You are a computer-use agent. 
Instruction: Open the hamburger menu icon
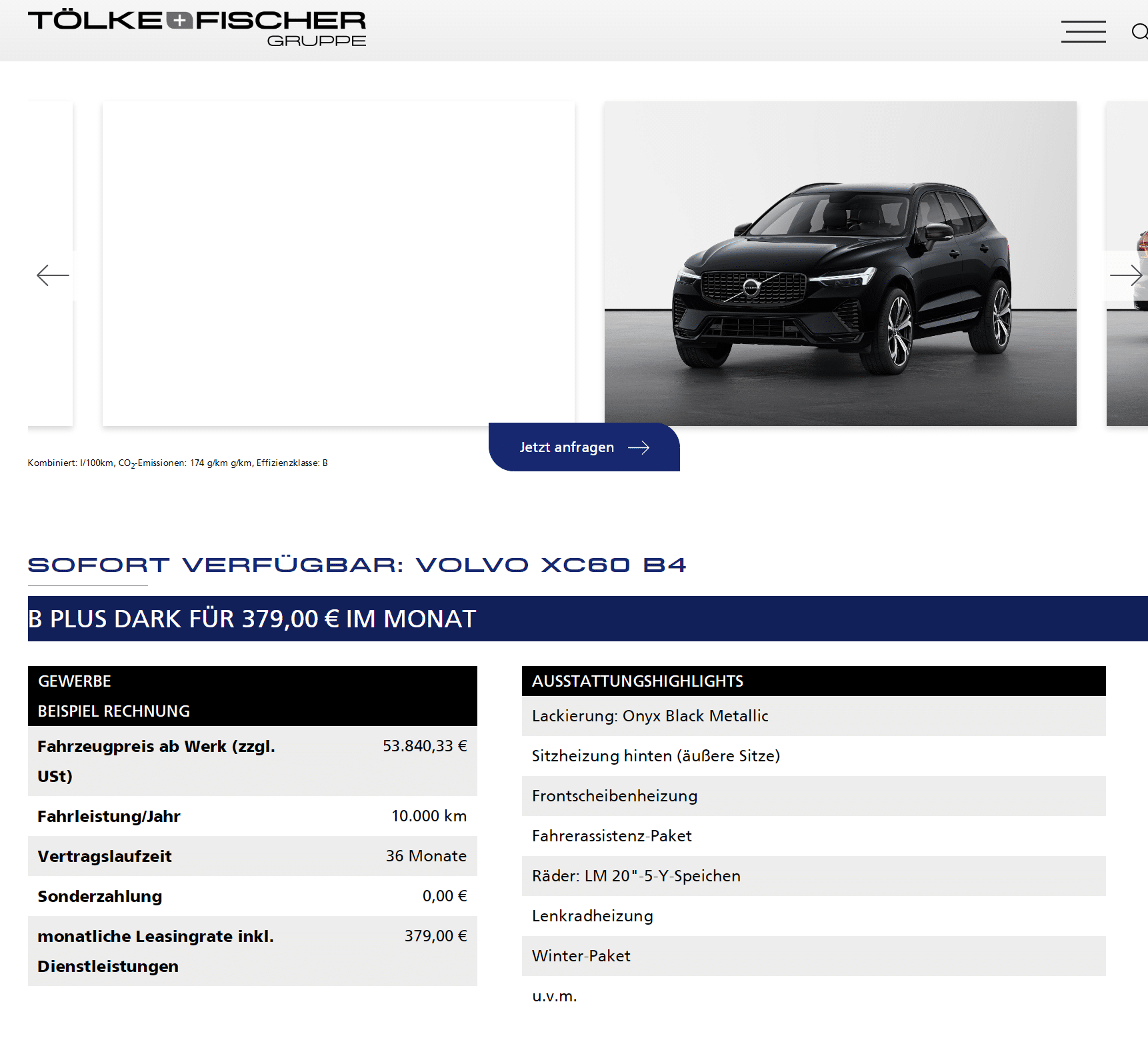tap(1083, 31)
